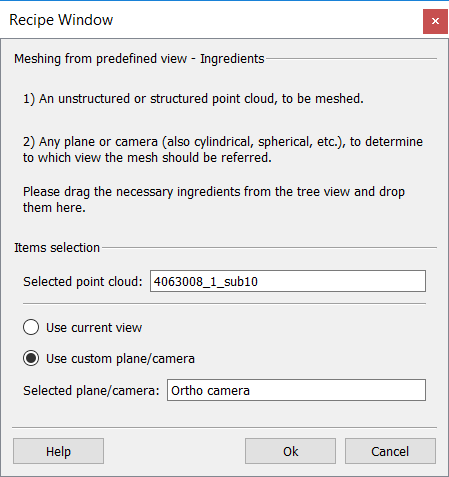Close the Recipe Window with the red X

click(x=435, y=21)
